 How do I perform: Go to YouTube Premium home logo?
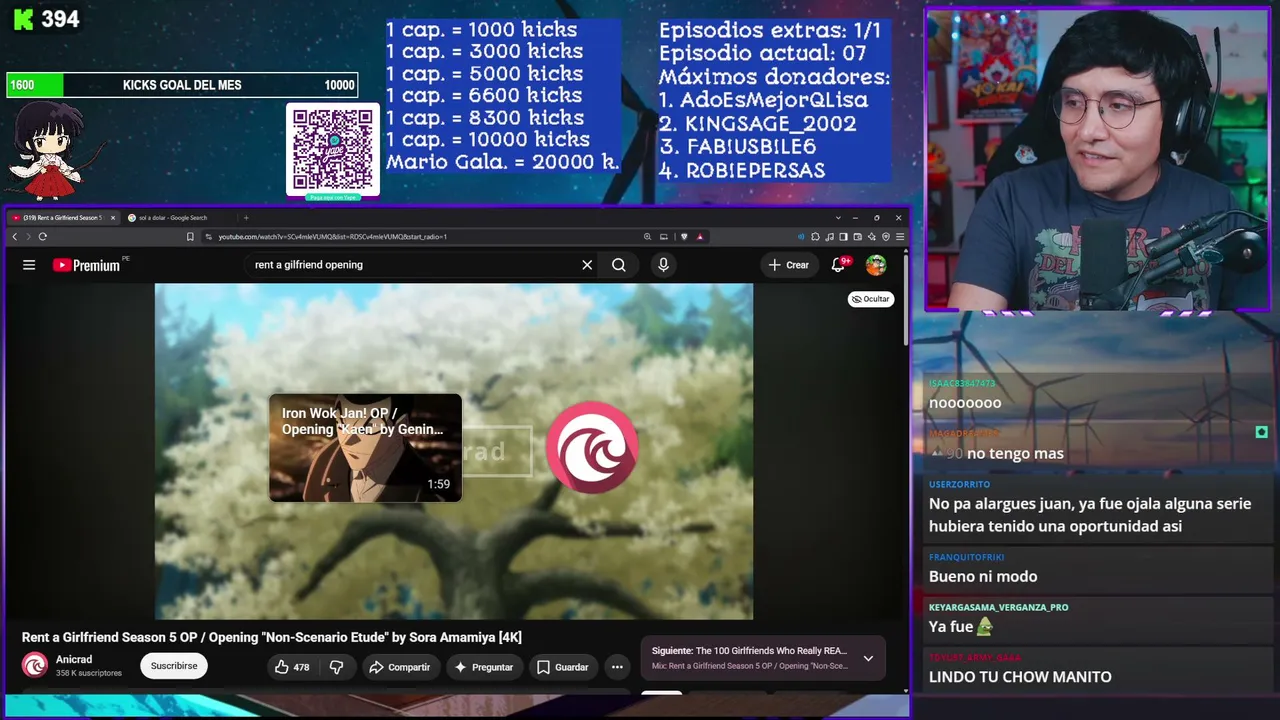point(87,265)
